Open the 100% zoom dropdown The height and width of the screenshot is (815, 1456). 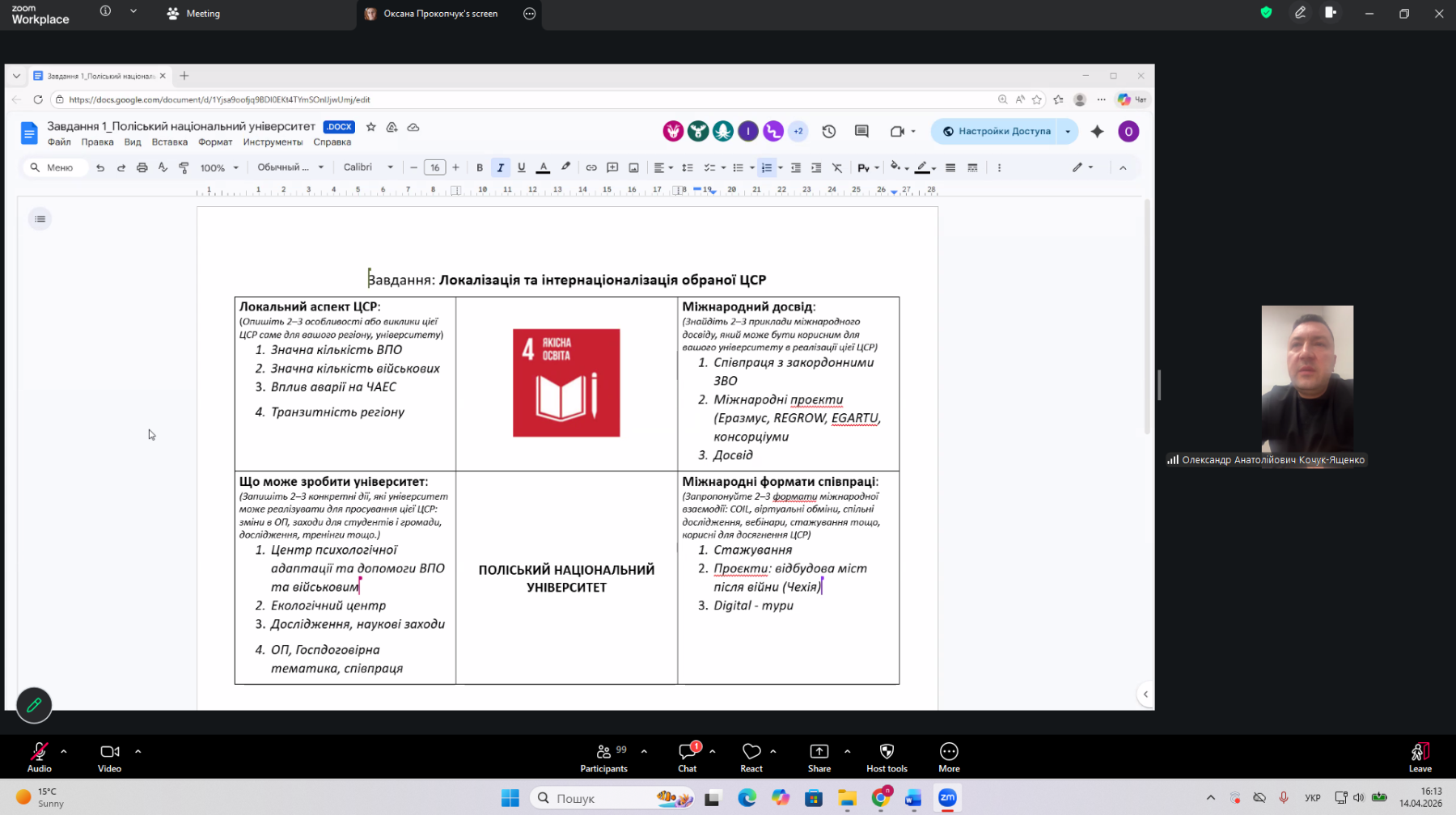[x=219, y=167]
